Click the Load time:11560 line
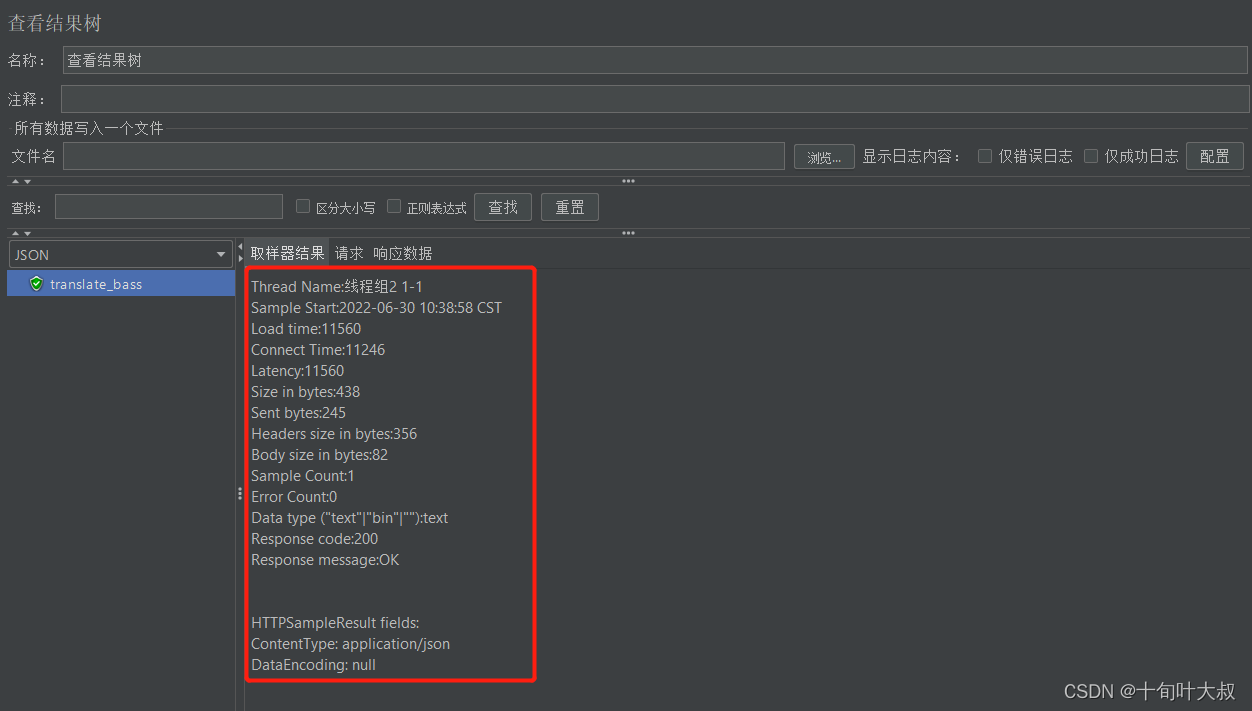 click(306, 329)
